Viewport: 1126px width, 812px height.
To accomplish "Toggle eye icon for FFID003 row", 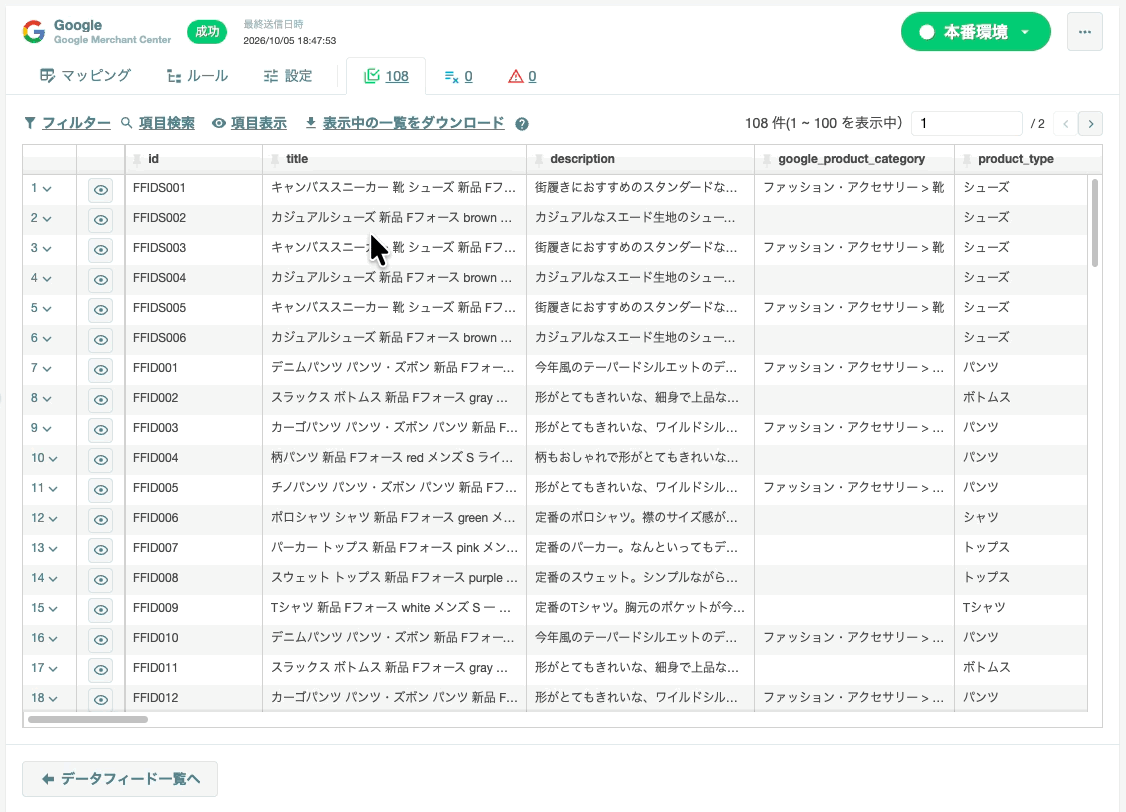I will click(101, 429).
